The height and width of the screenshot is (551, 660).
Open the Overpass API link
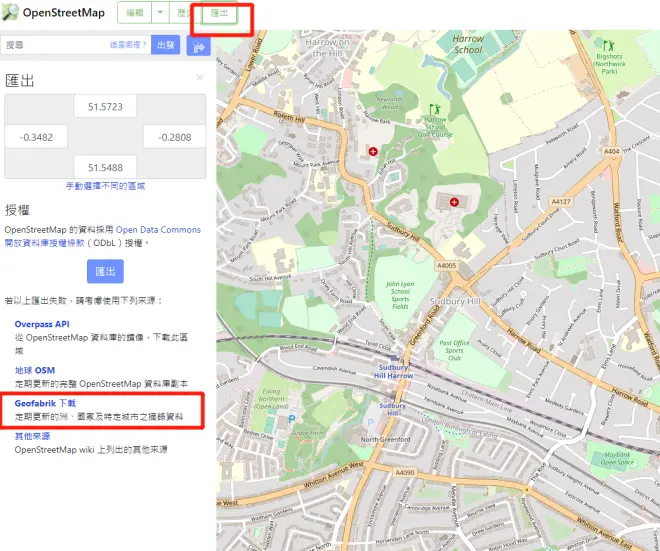point(42,324)
